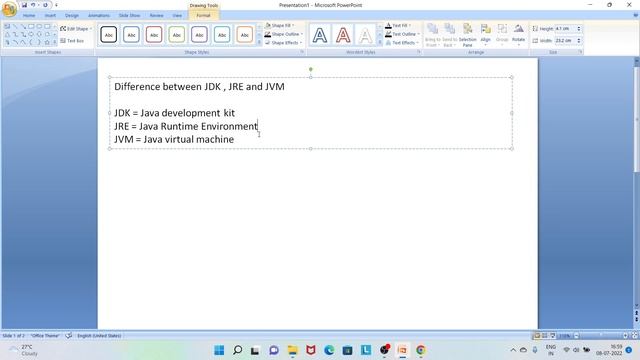Viewport: 640px width, 360px height.
Task: Open the Home ribbon tab
Action: (29, 16)
